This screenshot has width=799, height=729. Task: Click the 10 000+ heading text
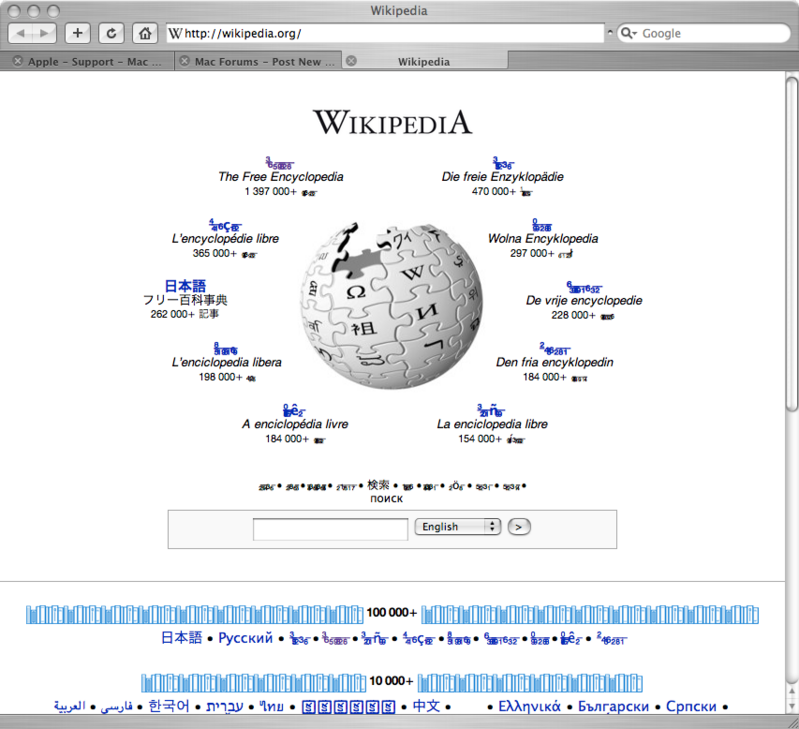pos(391,681)
